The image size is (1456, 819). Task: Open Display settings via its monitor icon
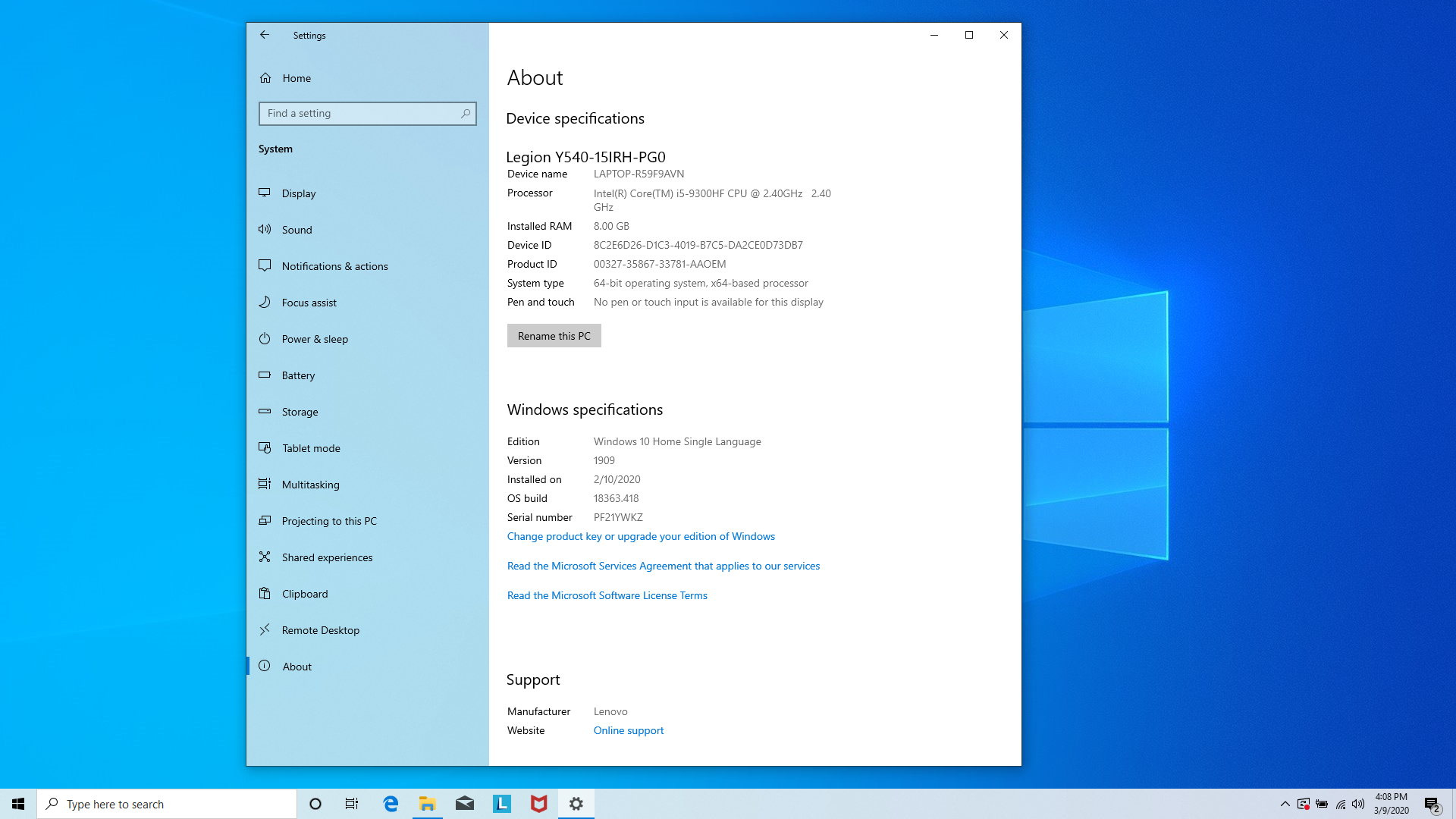[x=265, y=193]
